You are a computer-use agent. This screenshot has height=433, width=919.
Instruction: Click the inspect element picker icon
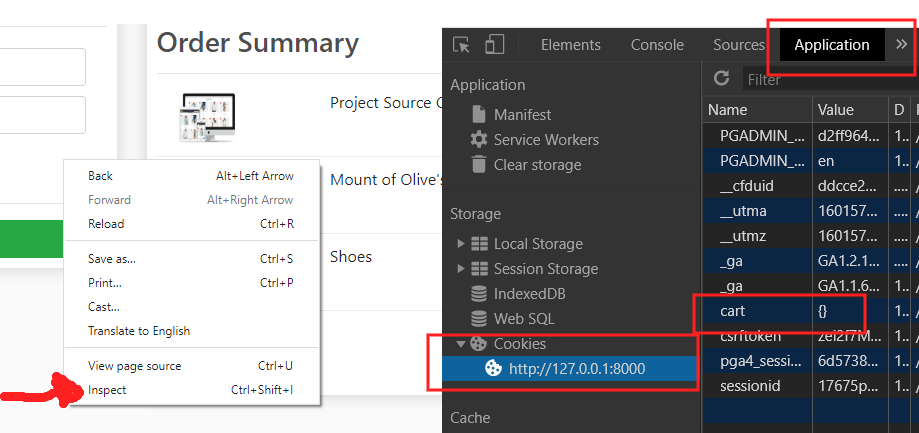click(461, 45)
